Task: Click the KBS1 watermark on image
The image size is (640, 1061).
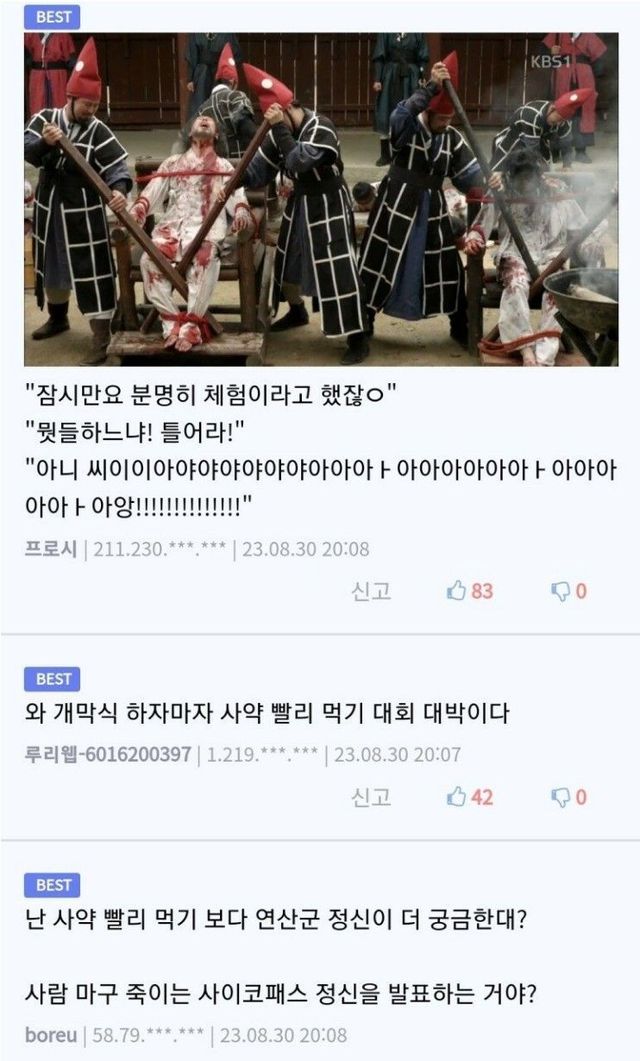Action: [551, 62]
